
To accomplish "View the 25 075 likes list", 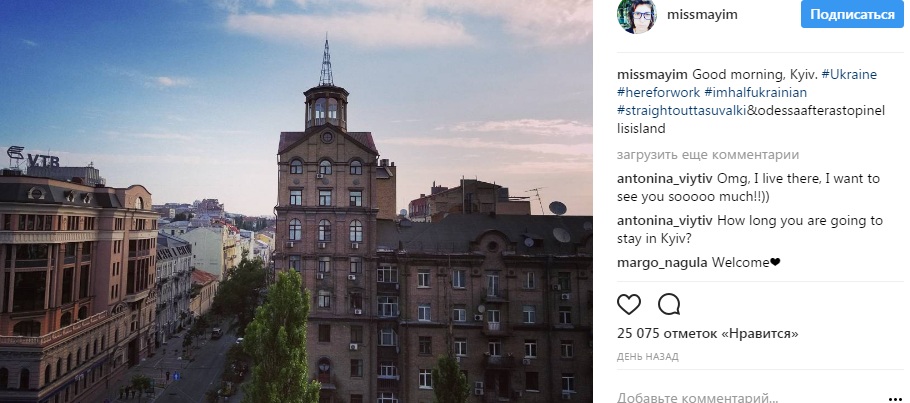I will pyautogui.click(x=707, y=334).
